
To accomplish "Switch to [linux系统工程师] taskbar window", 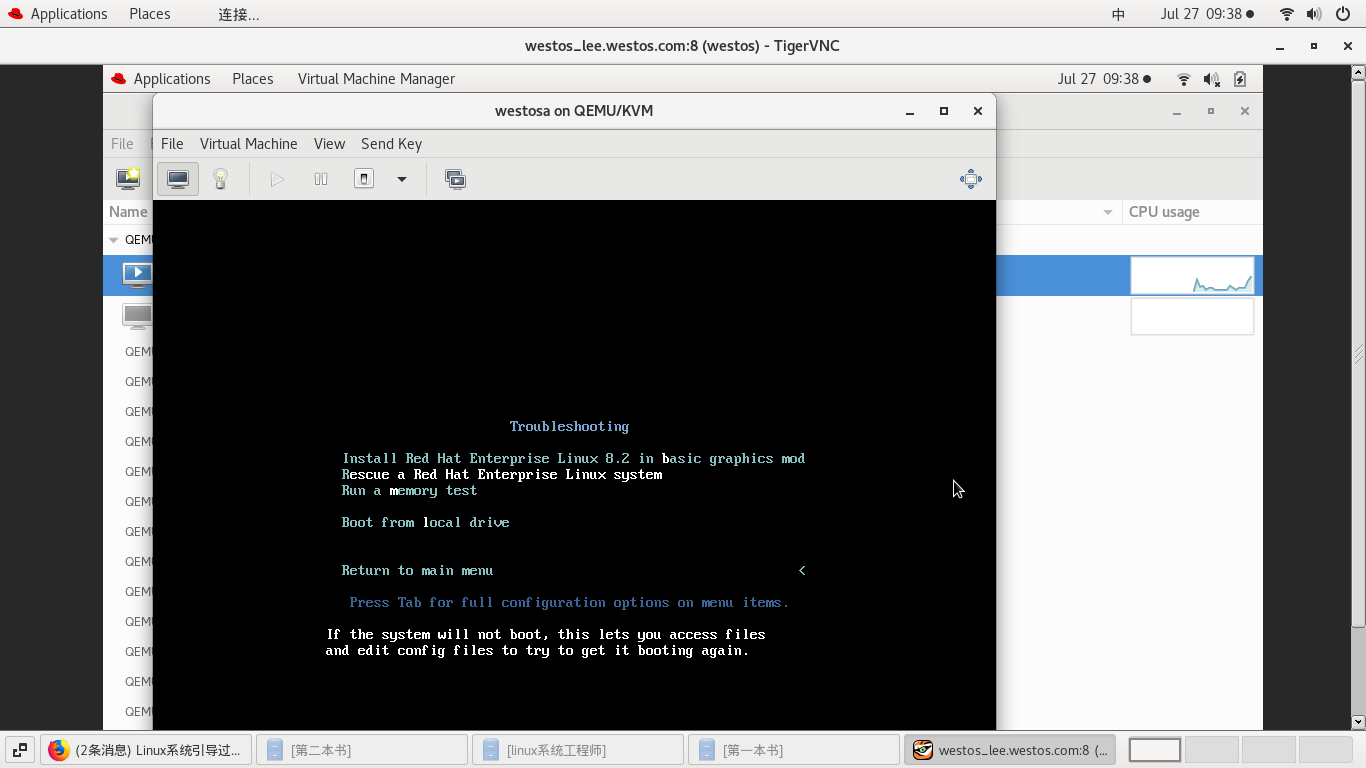I will [x=578, y=750].
